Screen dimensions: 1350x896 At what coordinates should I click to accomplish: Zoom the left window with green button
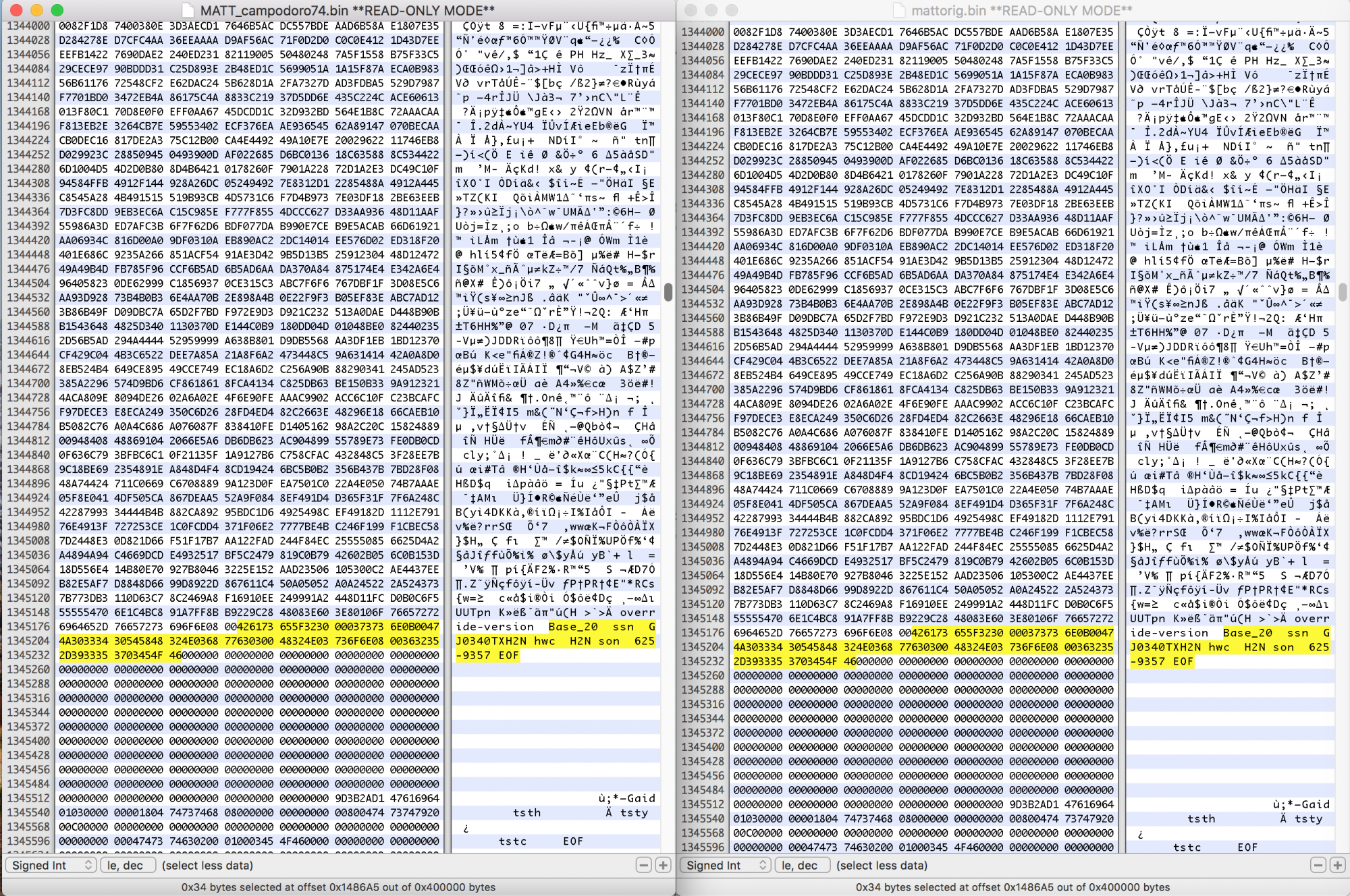point(57,10)
